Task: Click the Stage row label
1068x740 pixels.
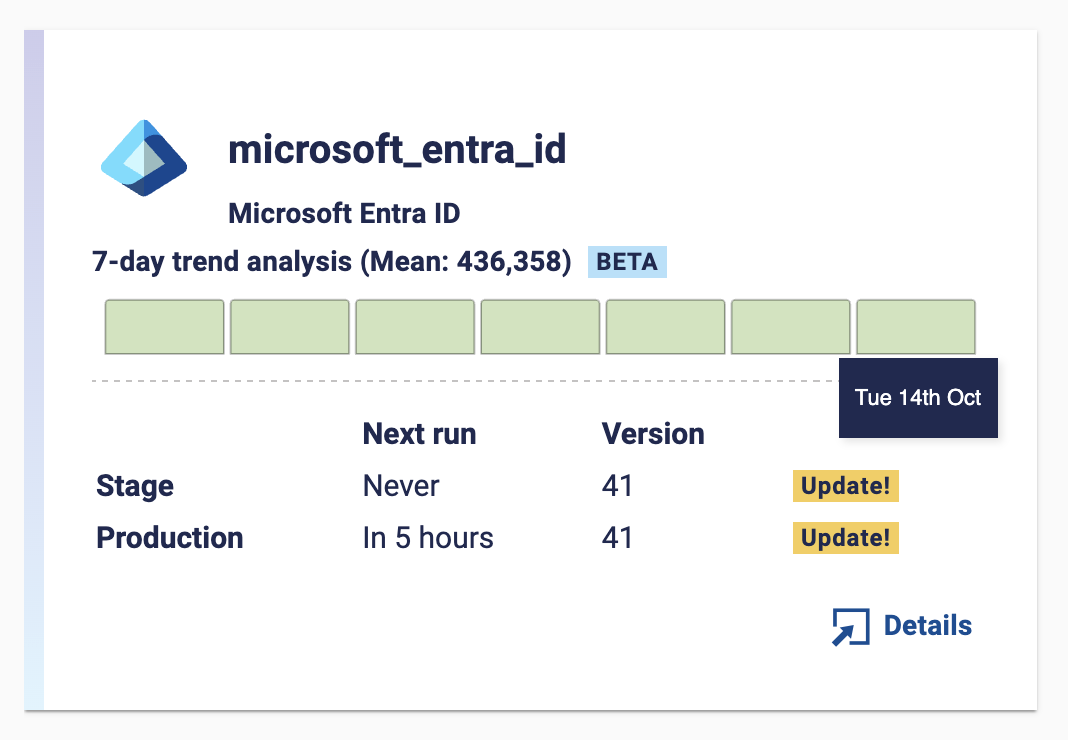Action: click(135, 487)
